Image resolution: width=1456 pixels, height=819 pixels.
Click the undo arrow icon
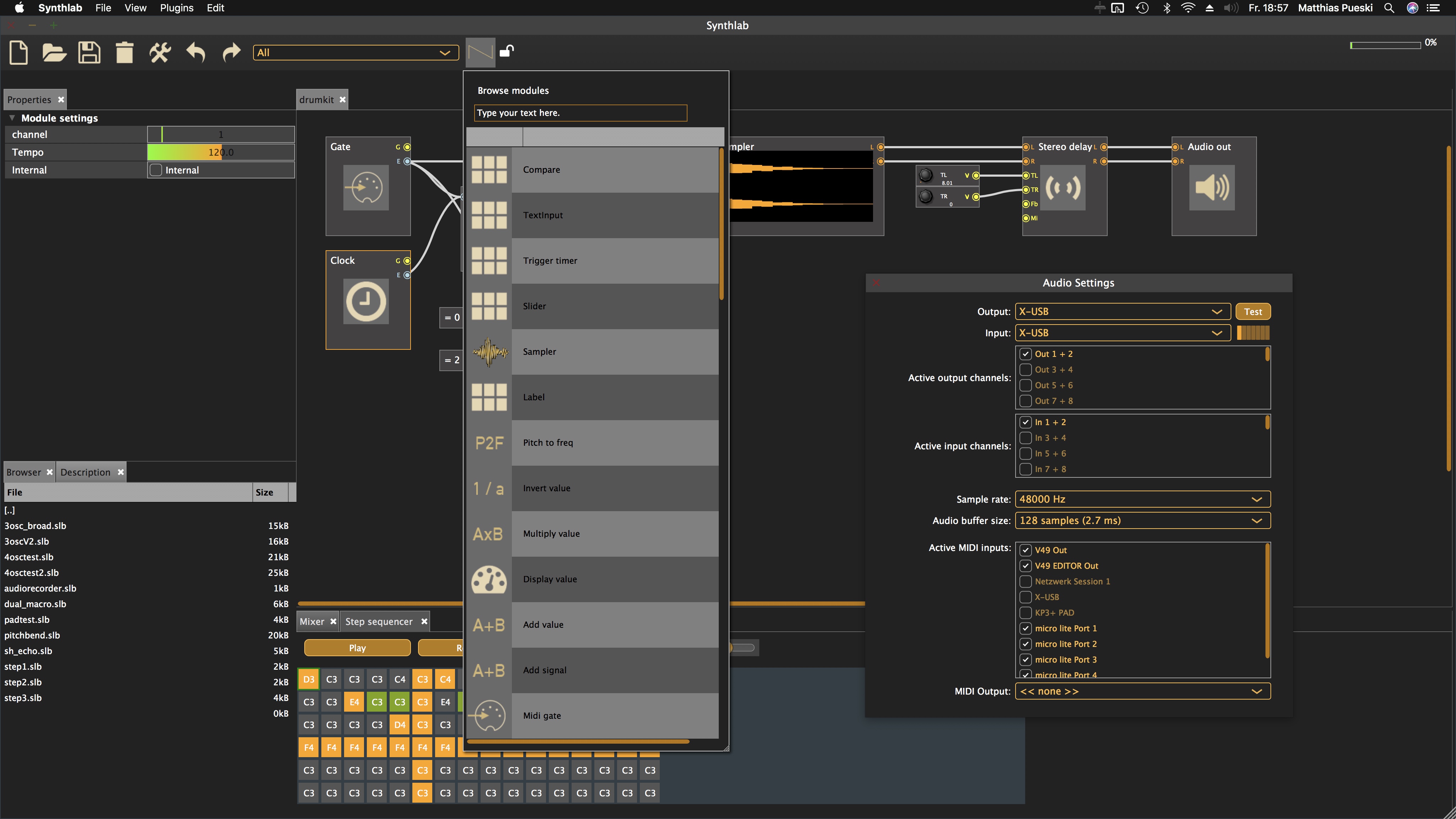pyautogui.click(x=196, y=53)
